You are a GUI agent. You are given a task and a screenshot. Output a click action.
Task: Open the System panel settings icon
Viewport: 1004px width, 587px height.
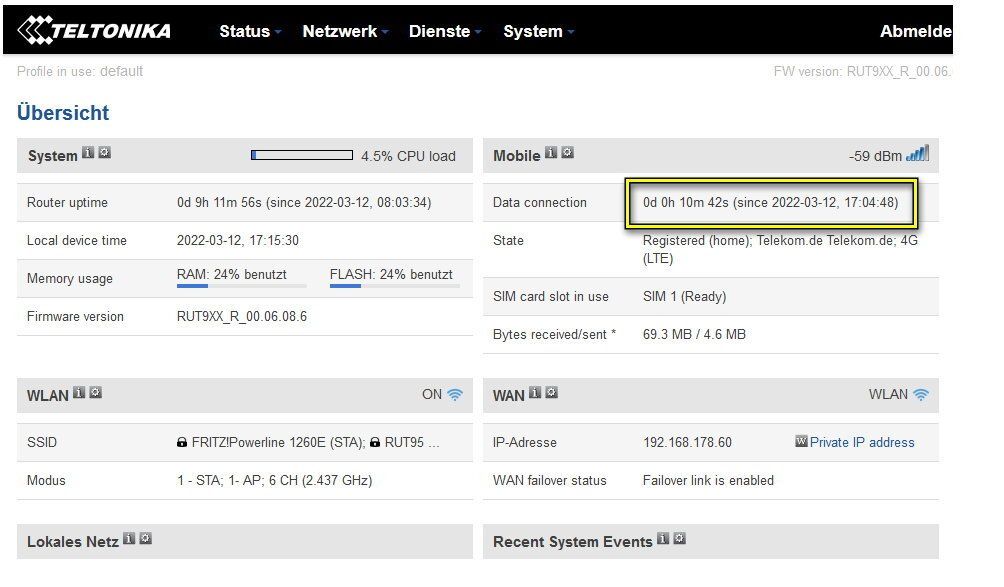click(x=105, y=154)
